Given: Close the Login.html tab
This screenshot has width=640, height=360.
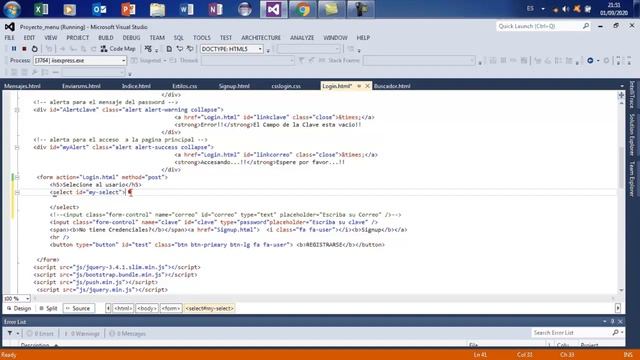Looking at the screenshot, I should pos(367,86).
